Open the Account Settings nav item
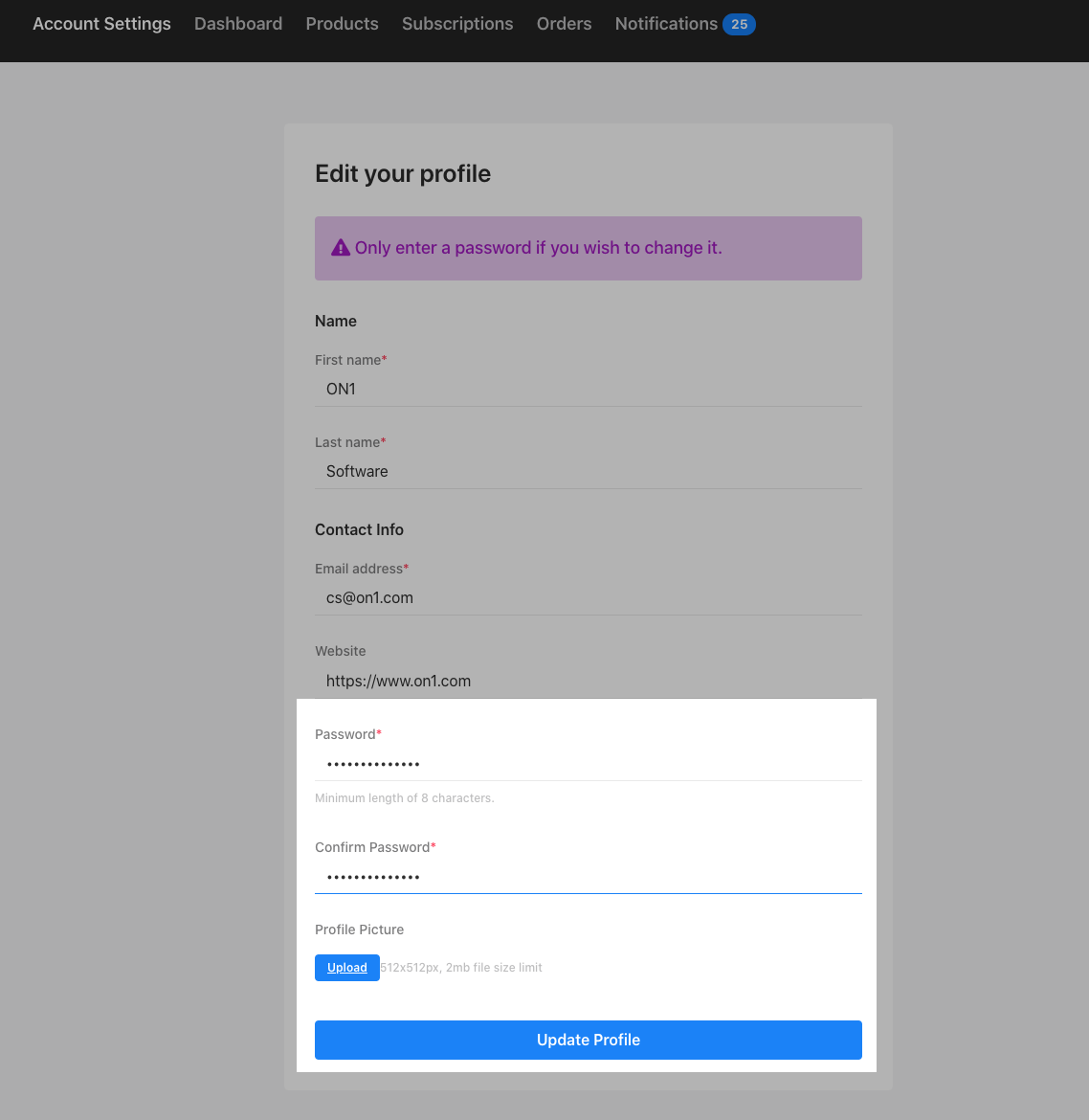This screenshot has height=1120, width=1089. pyautogui.click(x=101, y=24)
